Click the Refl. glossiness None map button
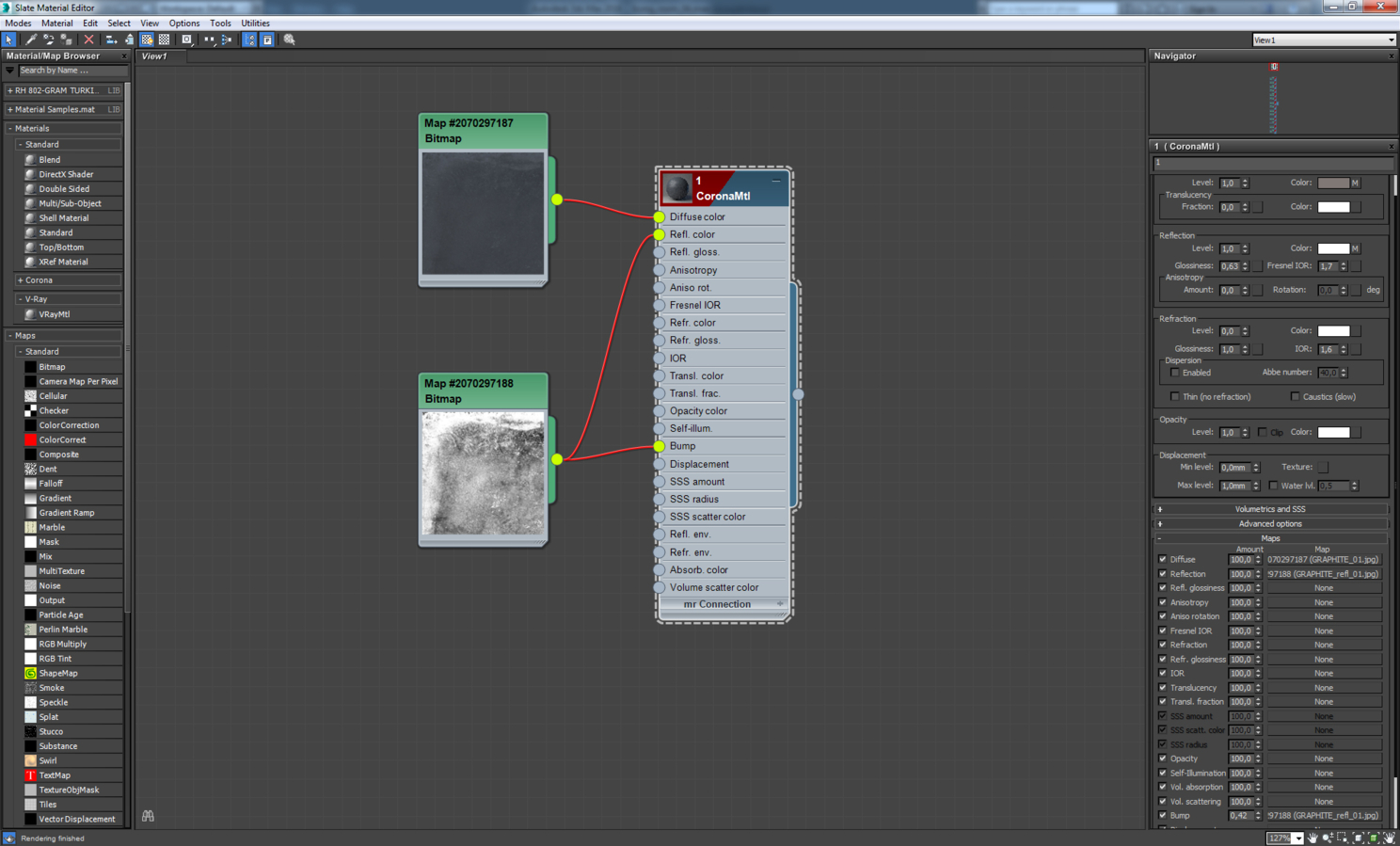1400x846 pixels. coord(1323,588)
